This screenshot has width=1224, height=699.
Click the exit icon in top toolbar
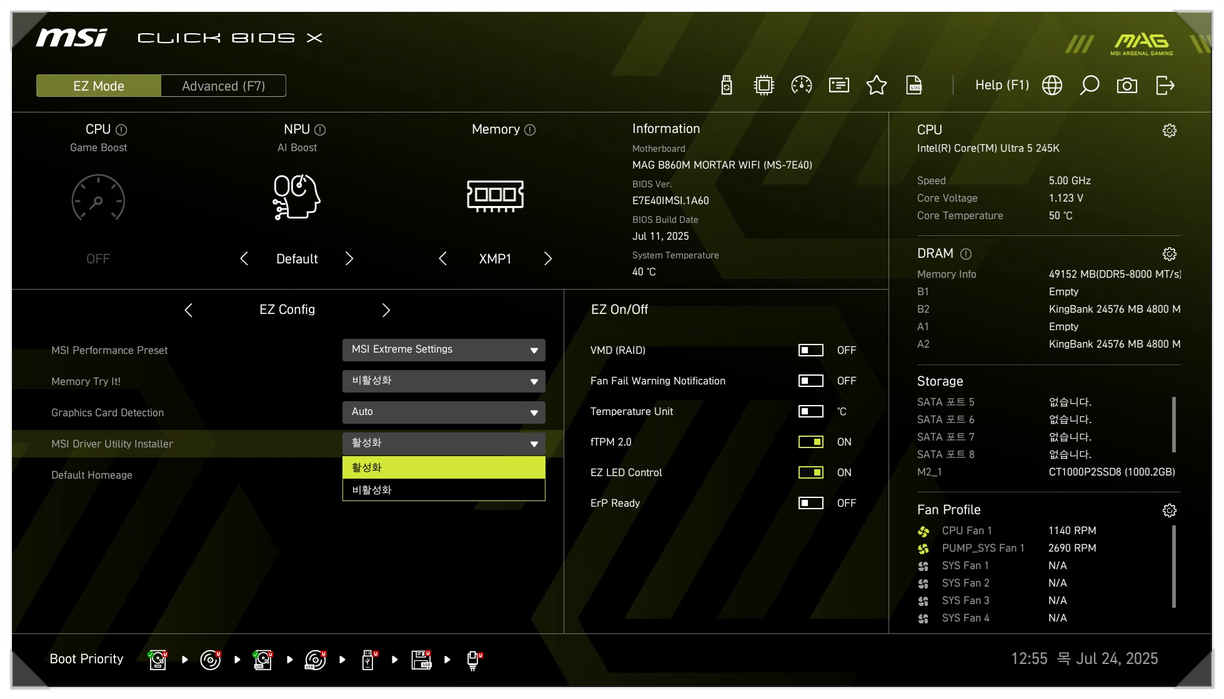(x=1165, y=86)
